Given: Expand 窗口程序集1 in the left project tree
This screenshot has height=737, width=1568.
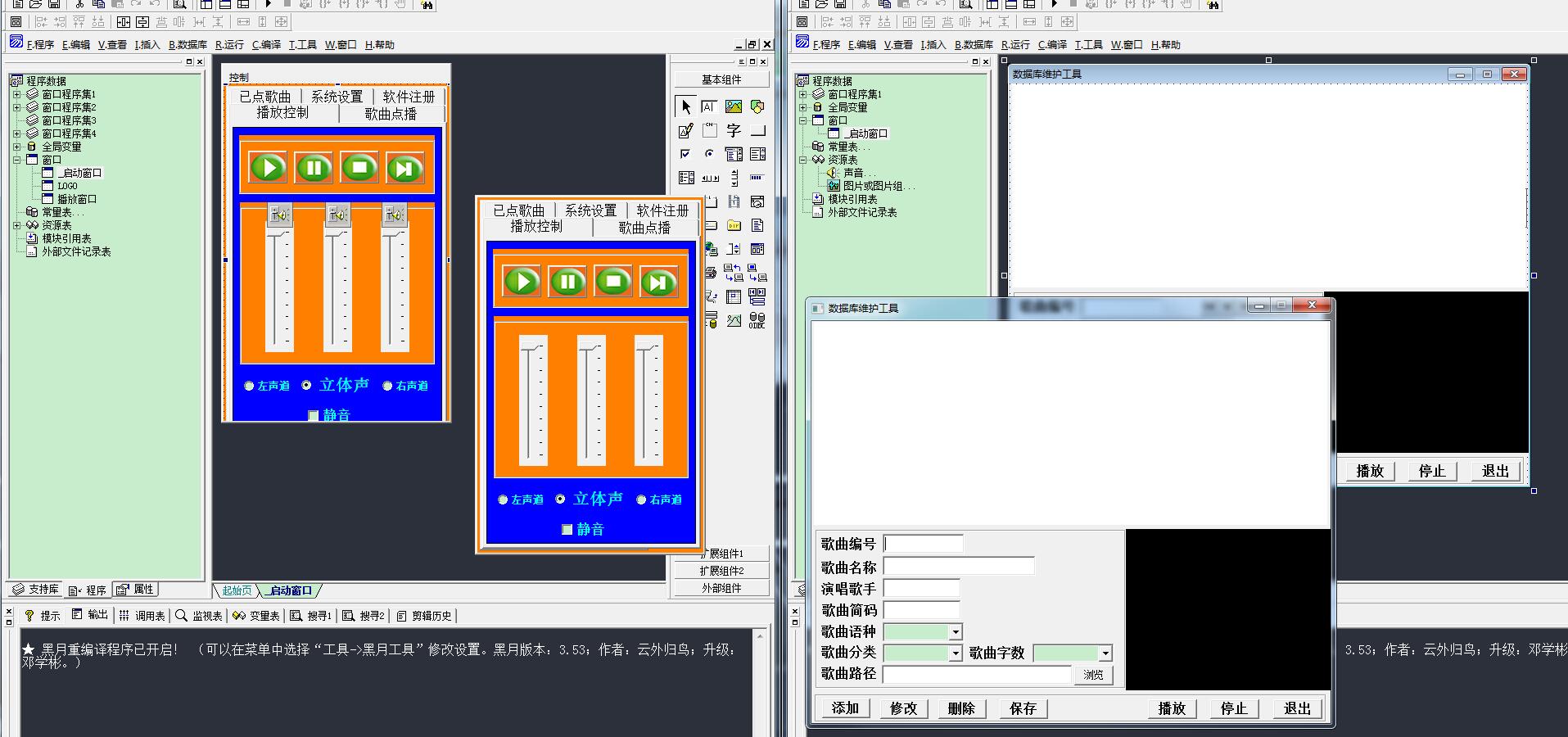Looking at the screenshot, I should [x=16, y=94].
